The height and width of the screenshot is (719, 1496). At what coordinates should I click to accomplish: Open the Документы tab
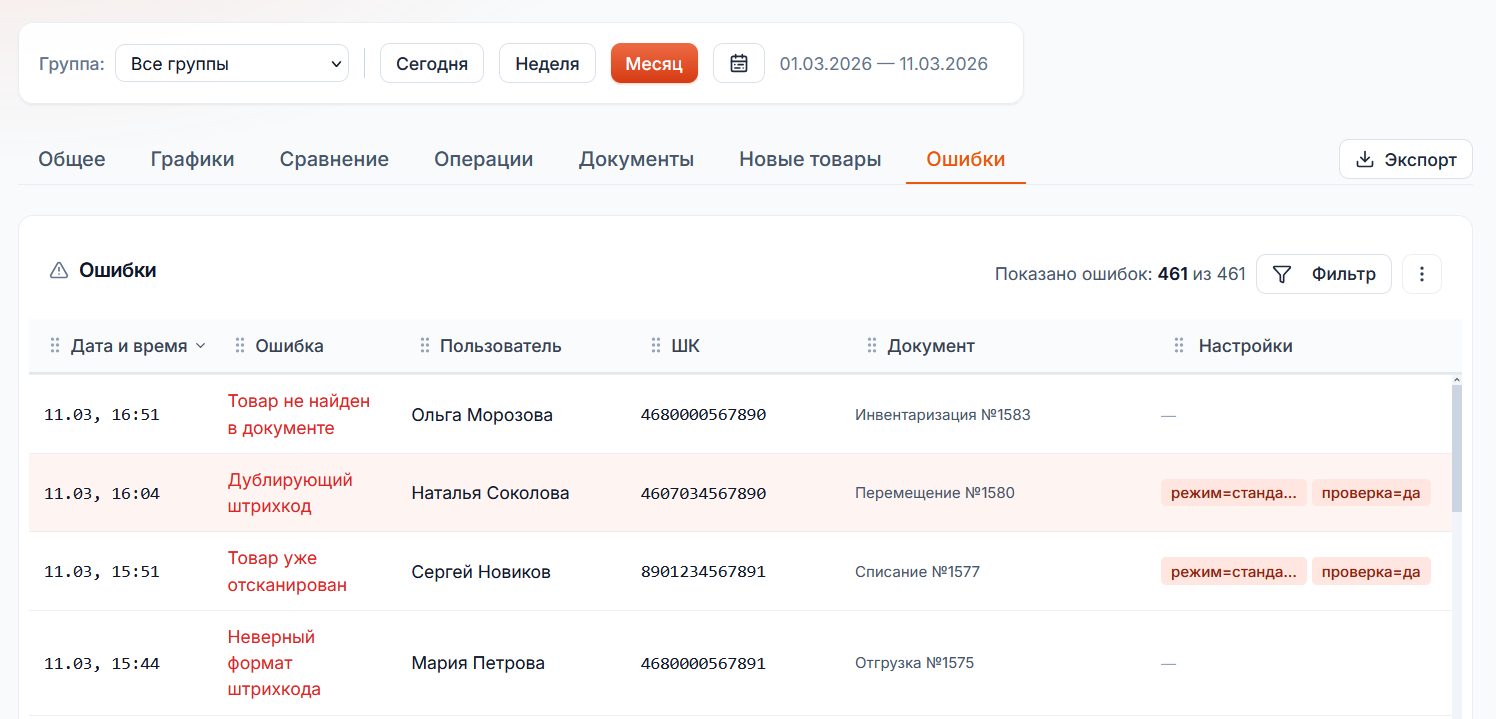point(636,159)
